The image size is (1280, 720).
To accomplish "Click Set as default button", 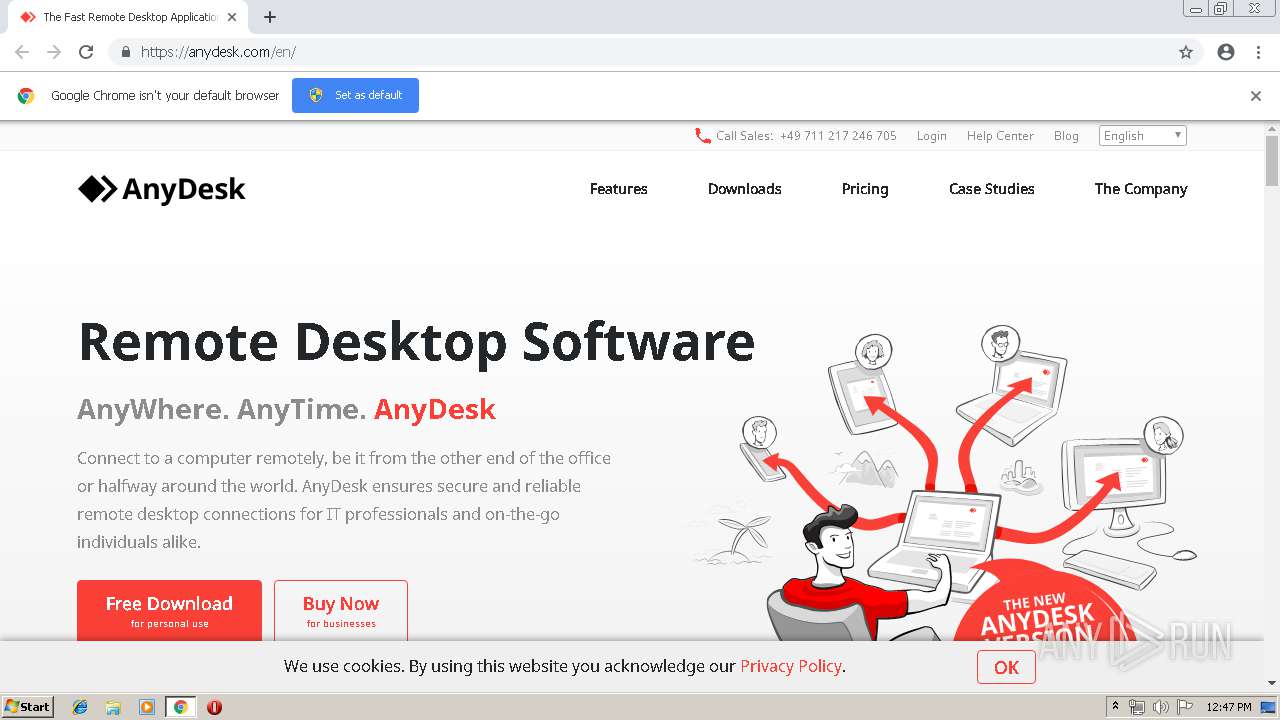I will 355,96.
